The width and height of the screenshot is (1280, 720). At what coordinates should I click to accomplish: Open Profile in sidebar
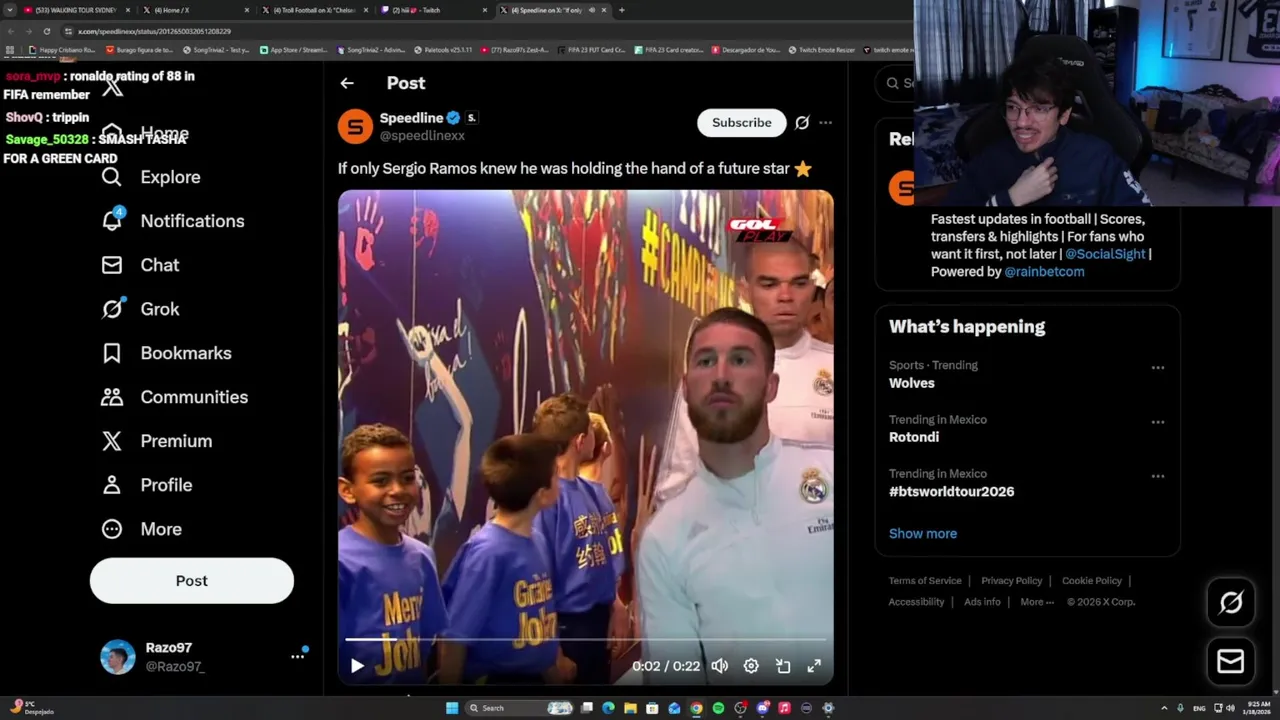[146, 485]
